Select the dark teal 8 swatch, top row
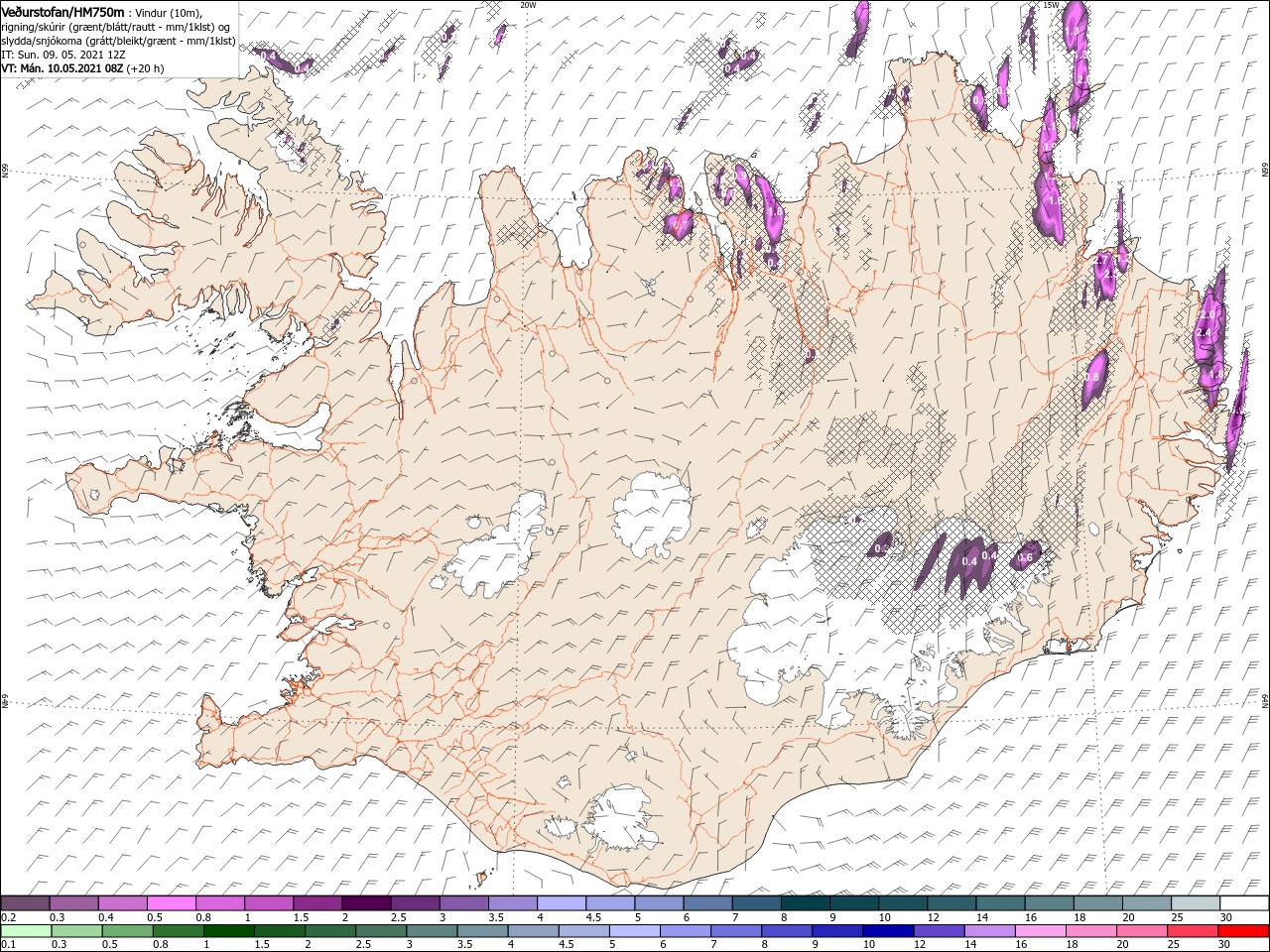1270x952 pixels. [805, 903]
